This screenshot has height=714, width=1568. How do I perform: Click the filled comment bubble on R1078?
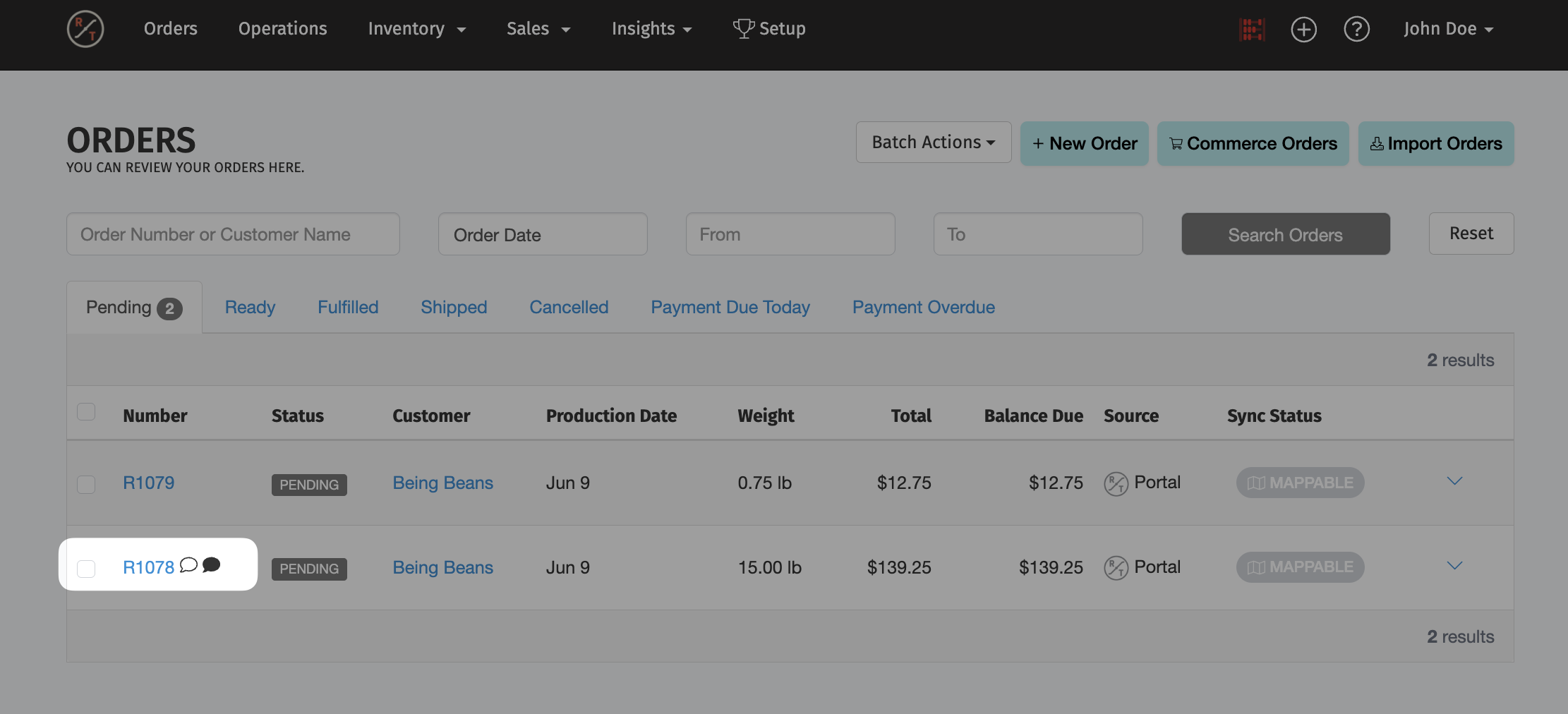point(211,565)
